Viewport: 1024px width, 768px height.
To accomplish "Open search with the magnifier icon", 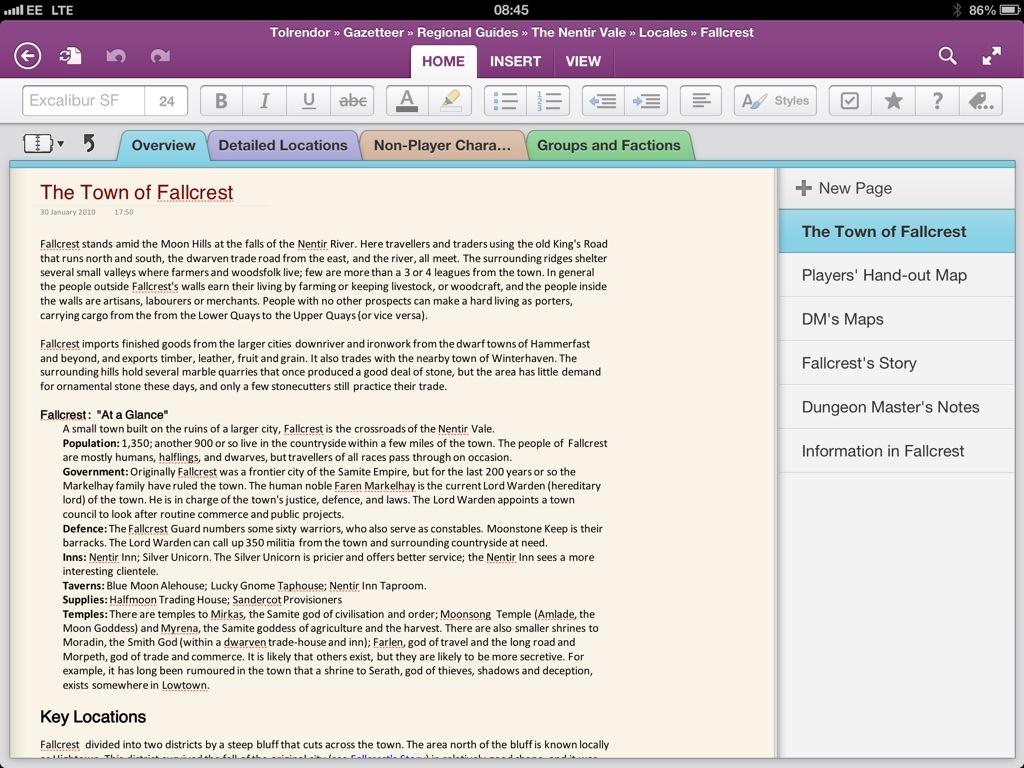I will tap(947, 56).
